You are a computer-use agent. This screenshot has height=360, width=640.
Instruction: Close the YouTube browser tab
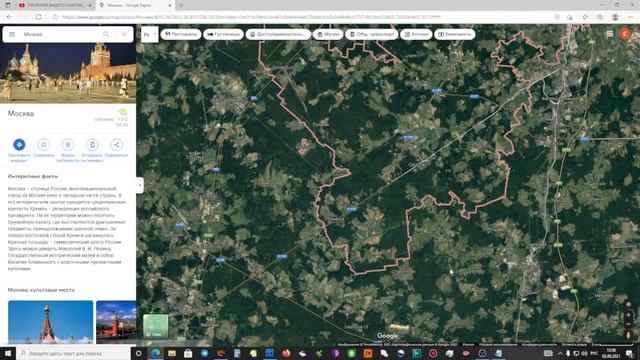coord(90,5)
